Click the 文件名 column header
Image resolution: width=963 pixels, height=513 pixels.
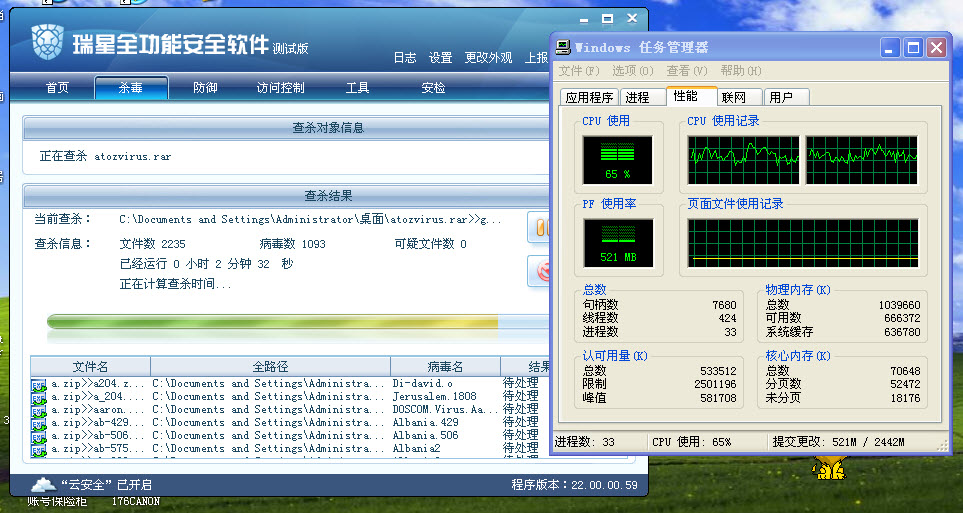(x=90, y=367)
